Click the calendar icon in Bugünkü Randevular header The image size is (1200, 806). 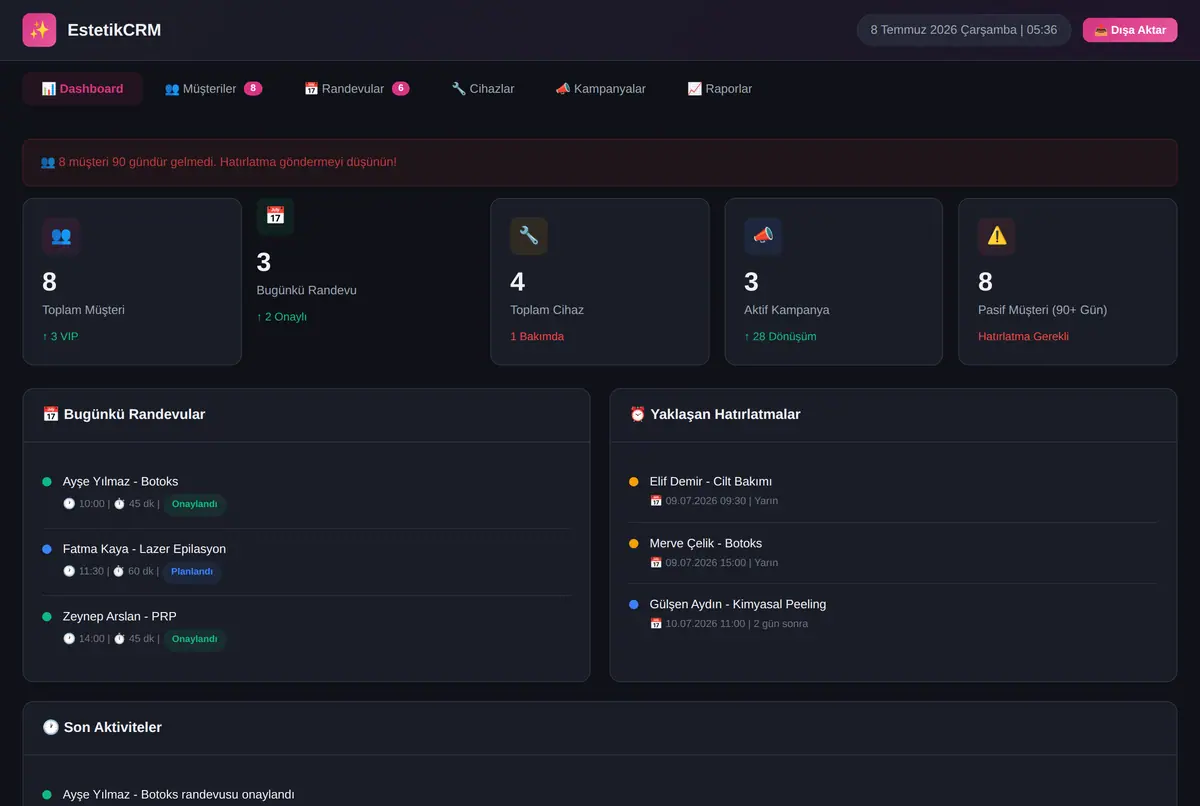click(51, 414)
